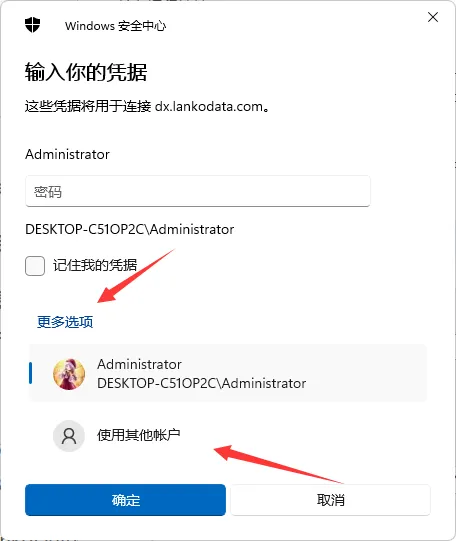Select 使用其他帐户 option text
This screenshot has width=456, height=541.
point(139,435)
